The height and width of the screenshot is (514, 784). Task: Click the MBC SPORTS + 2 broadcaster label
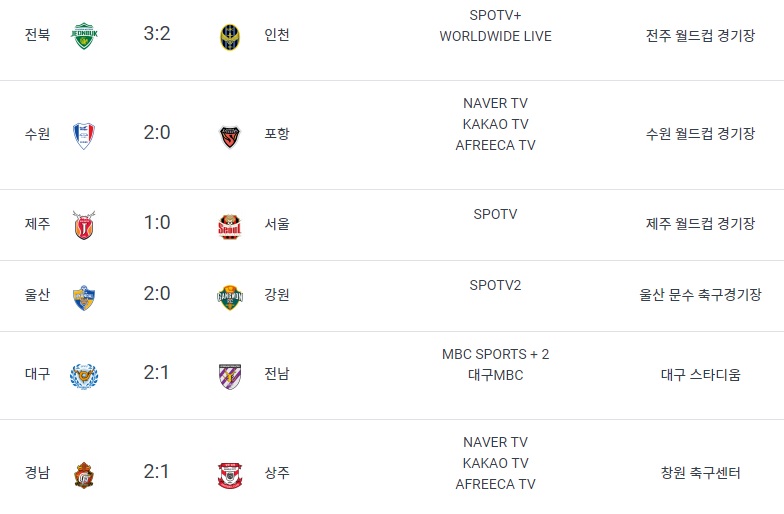[495, 354]
